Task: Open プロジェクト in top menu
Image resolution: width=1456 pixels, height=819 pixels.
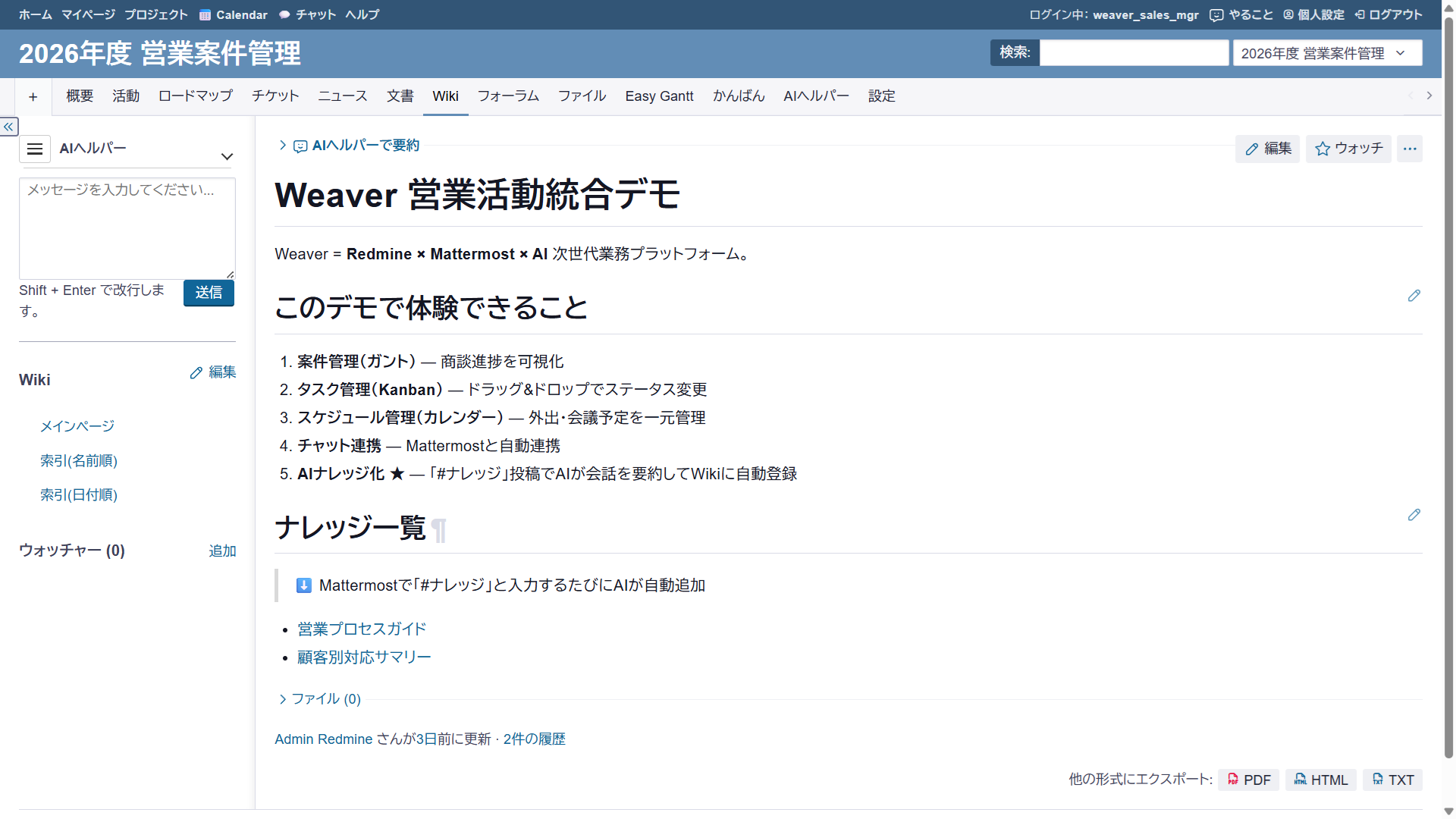Action: [x=156, y=14]
